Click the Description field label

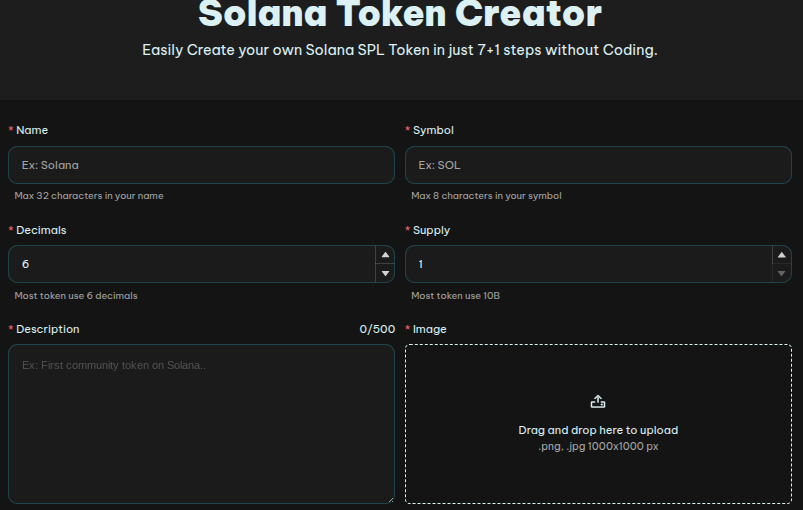click(x=47, y=329)
